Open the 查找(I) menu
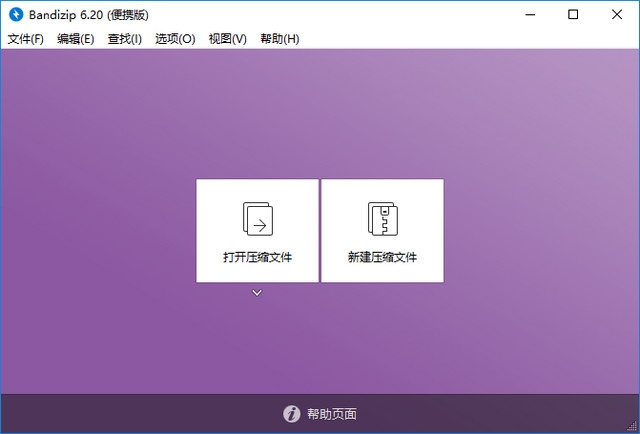 [124, 39]
